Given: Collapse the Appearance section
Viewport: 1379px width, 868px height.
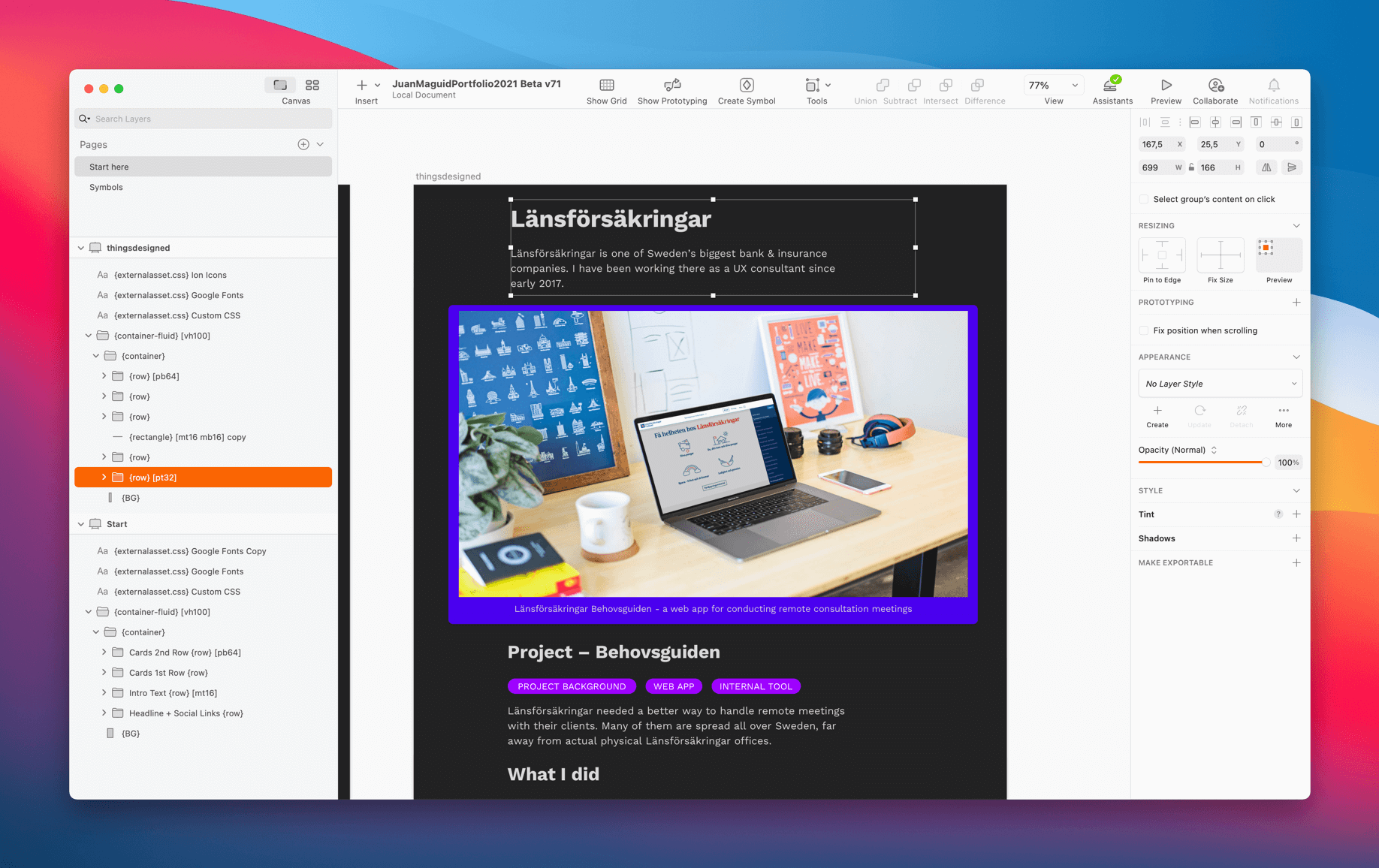Looking at the screenshot, I should [1296, 357].
